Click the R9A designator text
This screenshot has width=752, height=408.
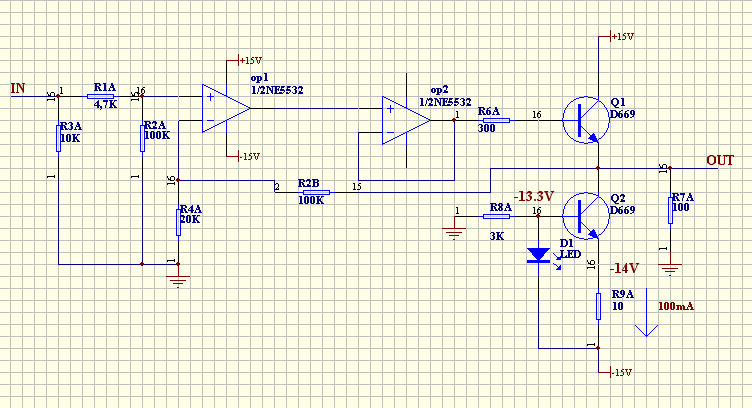pyautogui.click(x=623, y=294)
